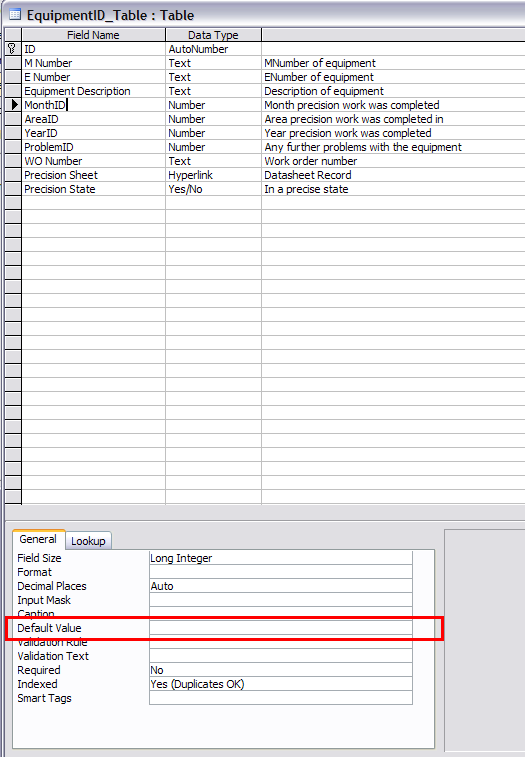Screen dimensions: 525x757
Task: Open the Indexed Yes (Duplicates OK) box
Action: tap(281, 684)
